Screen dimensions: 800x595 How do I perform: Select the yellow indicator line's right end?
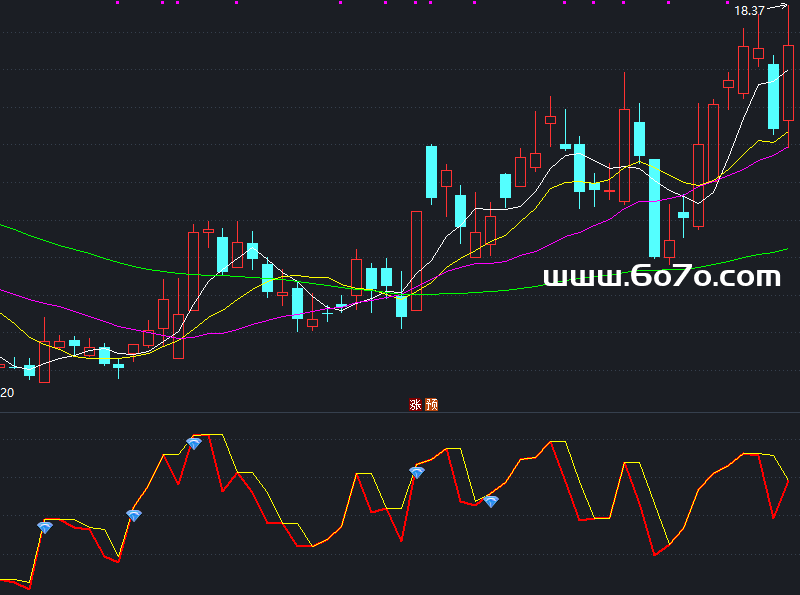(788, 478)
